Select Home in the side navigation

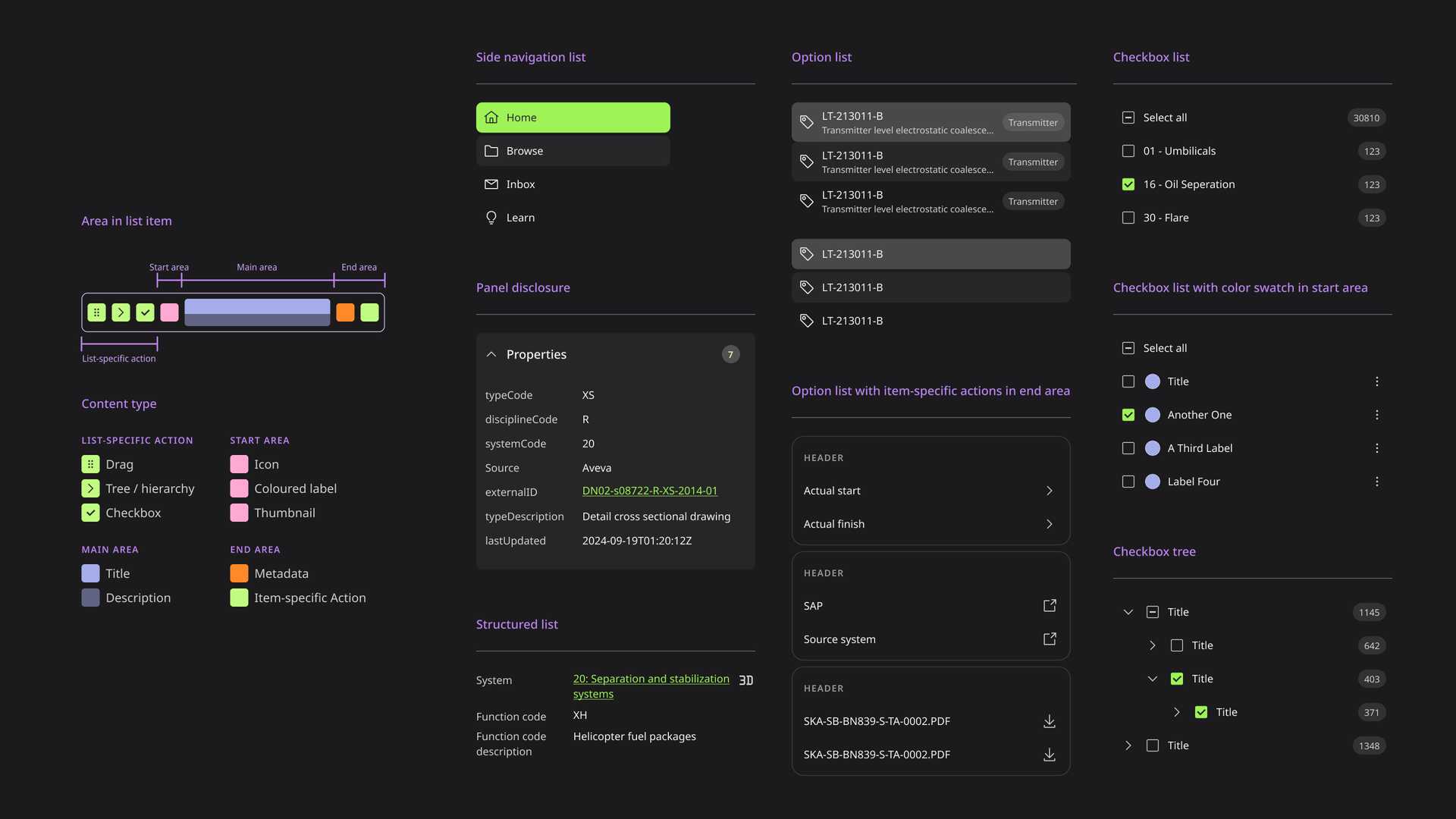[573, 118]
